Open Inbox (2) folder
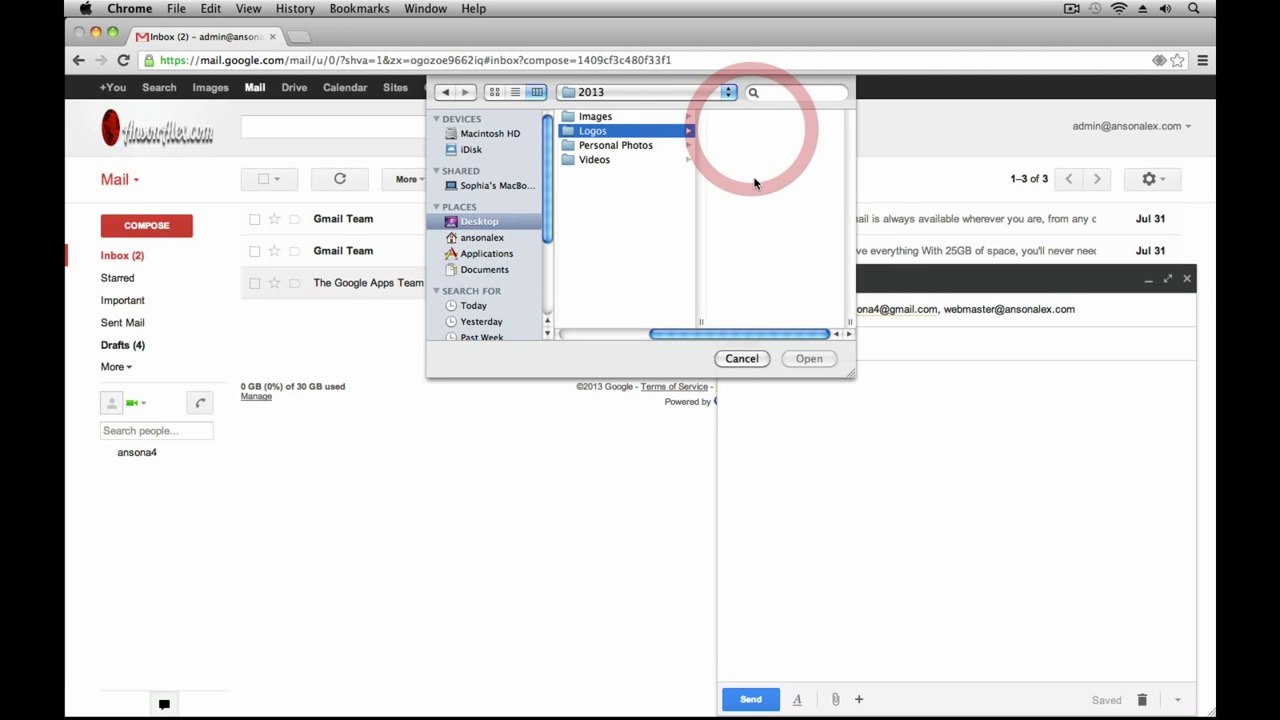Viewport: 1280px width, 720px height. [x=122, y=256]
